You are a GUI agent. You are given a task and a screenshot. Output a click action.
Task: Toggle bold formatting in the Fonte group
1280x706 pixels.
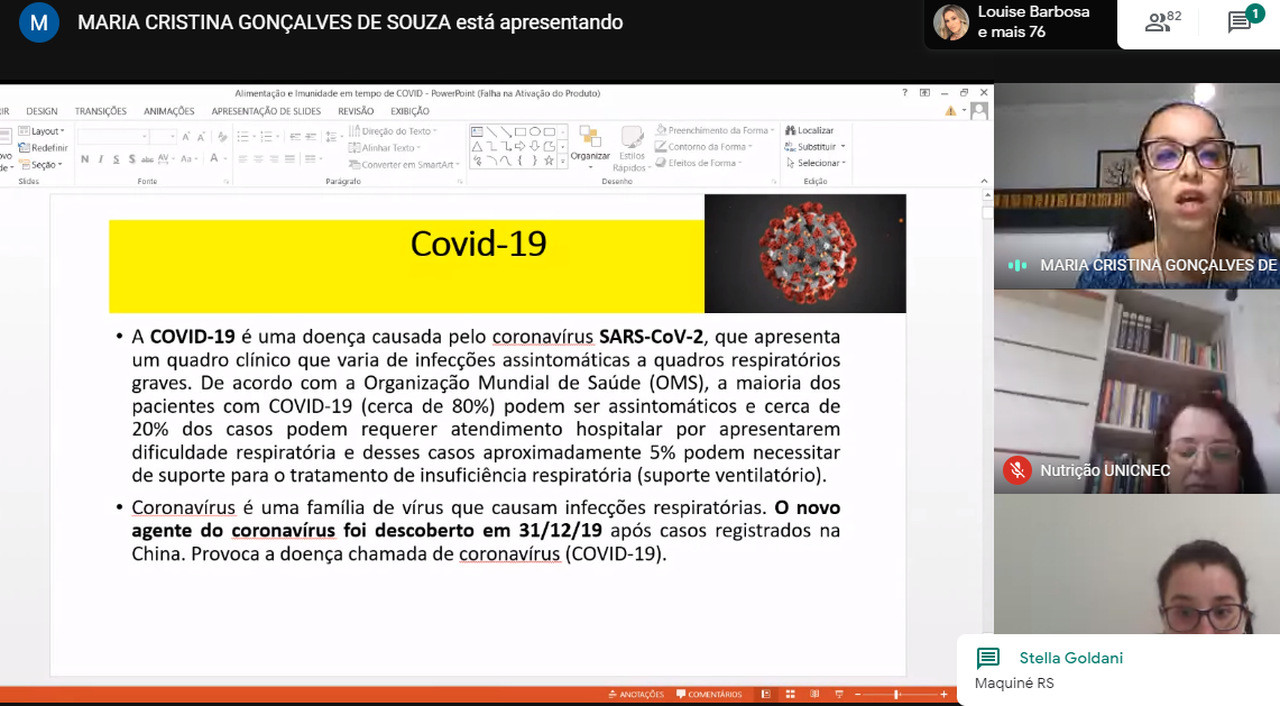click(x=85, y=159)
